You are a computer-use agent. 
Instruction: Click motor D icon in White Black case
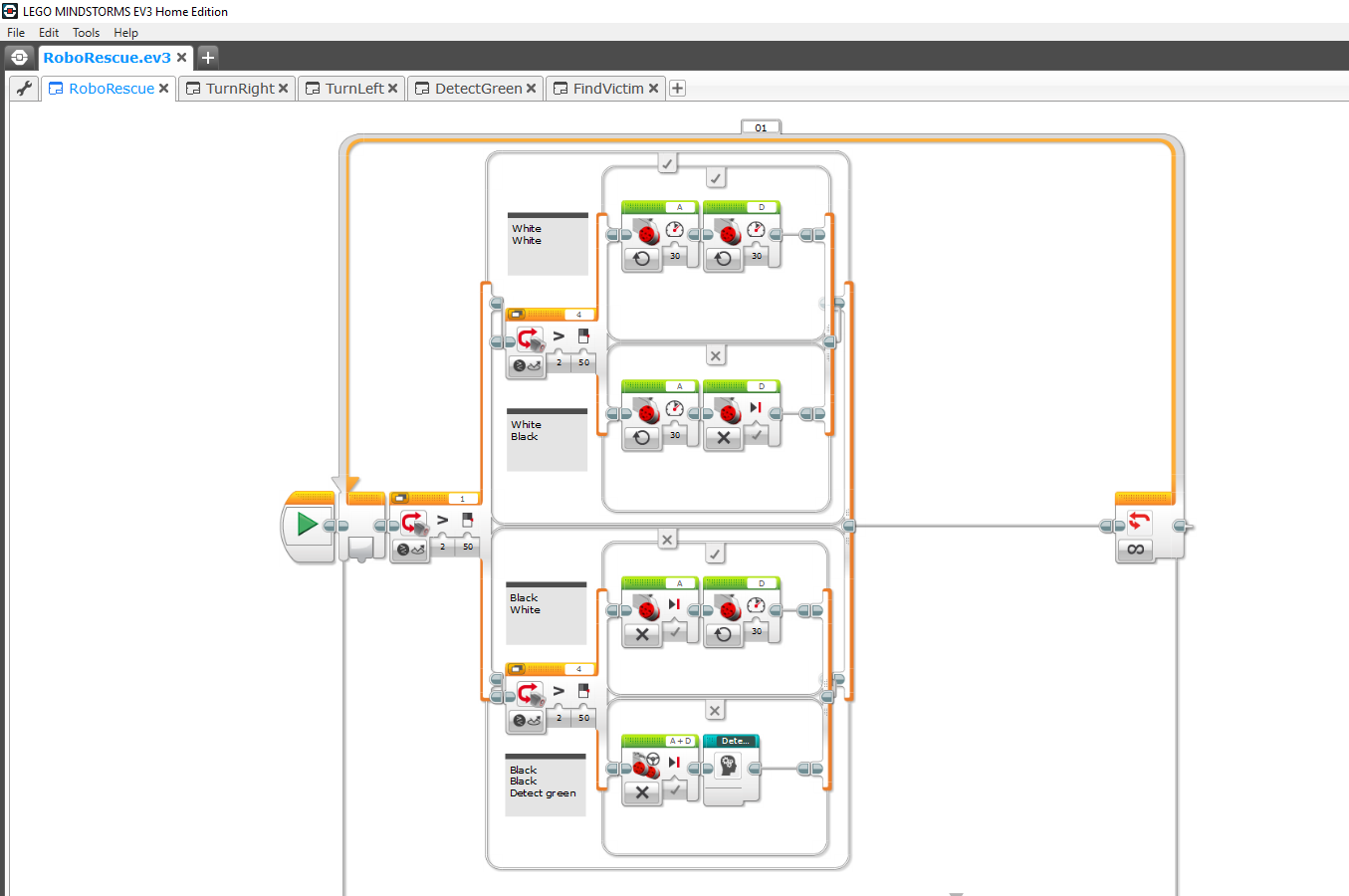[729, 412]
